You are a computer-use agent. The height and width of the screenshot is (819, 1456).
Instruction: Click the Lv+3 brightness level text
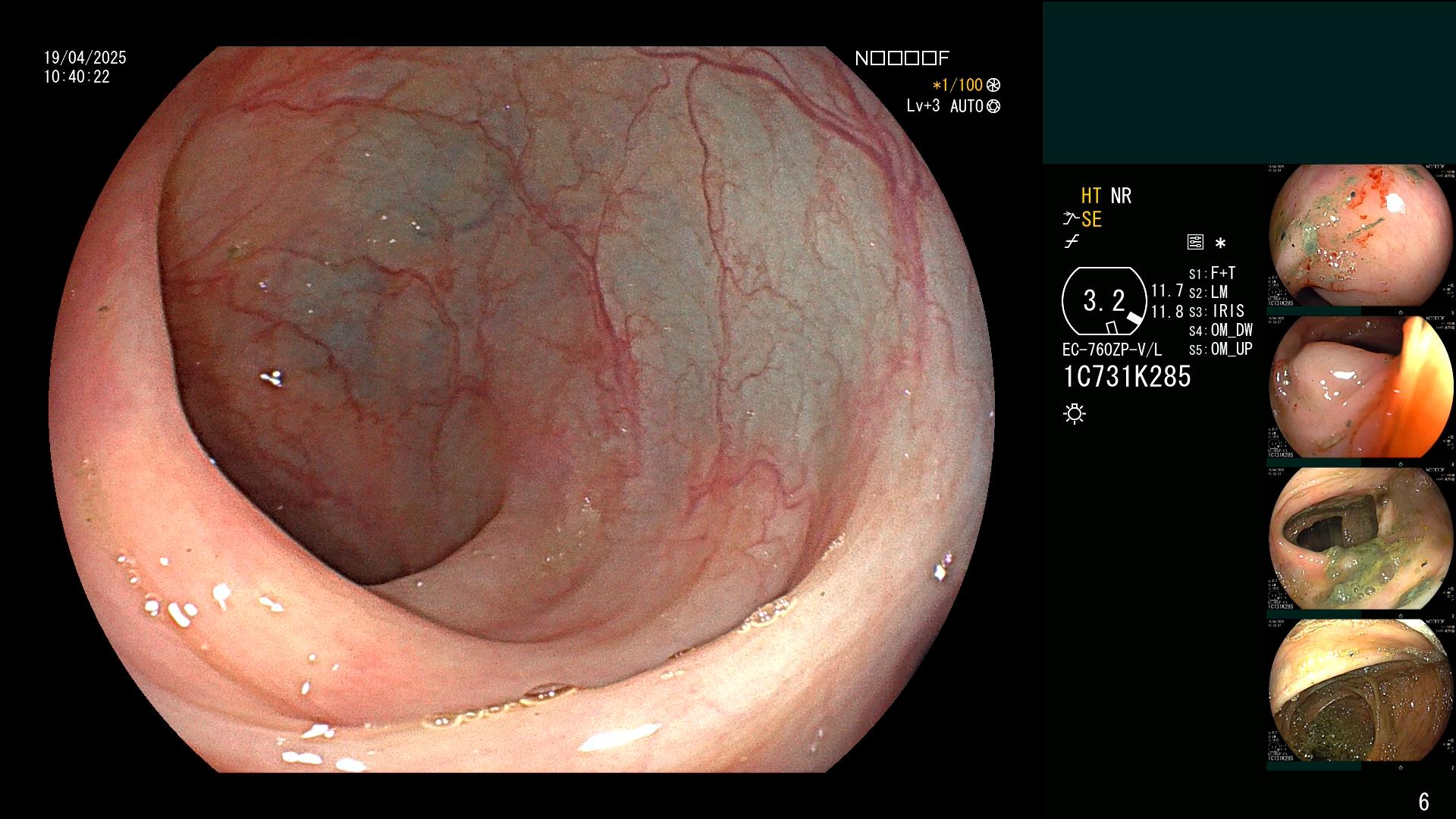point(923,106)
